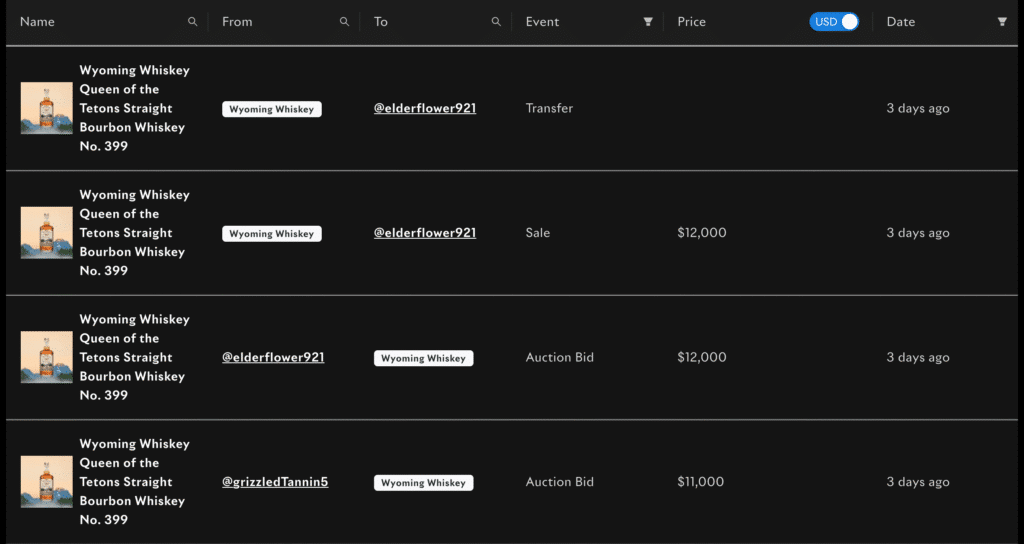Click the To column search icon
1024x544 pixels.
point(496,22)
